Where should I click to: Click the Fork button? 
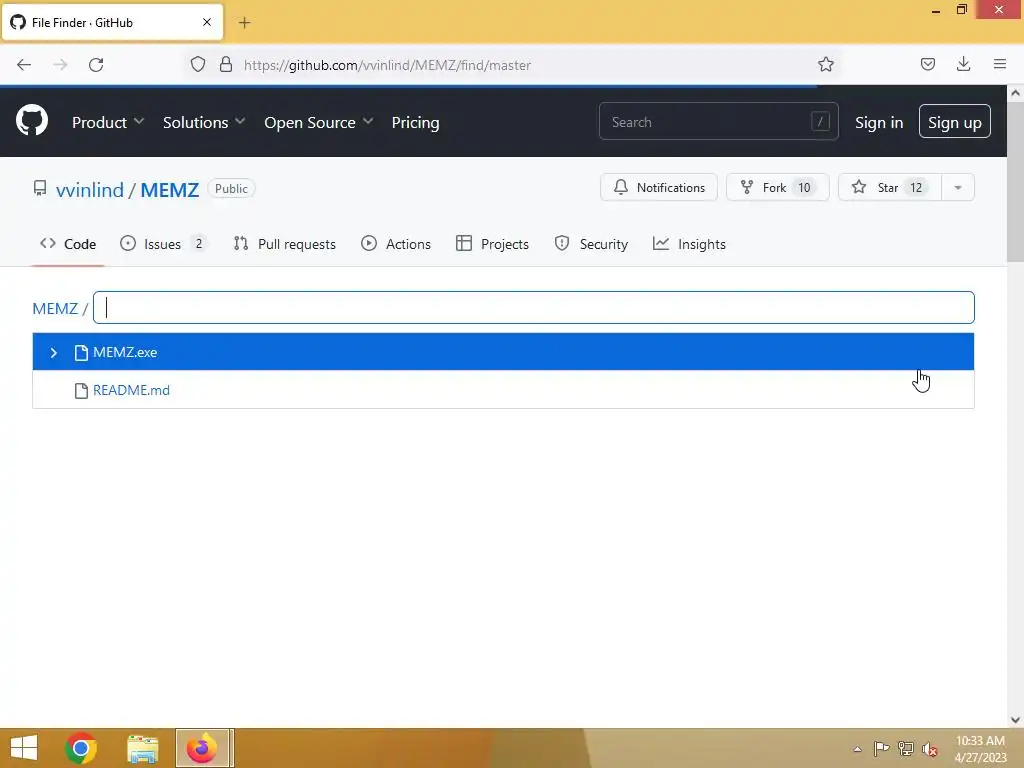(777, 187)
